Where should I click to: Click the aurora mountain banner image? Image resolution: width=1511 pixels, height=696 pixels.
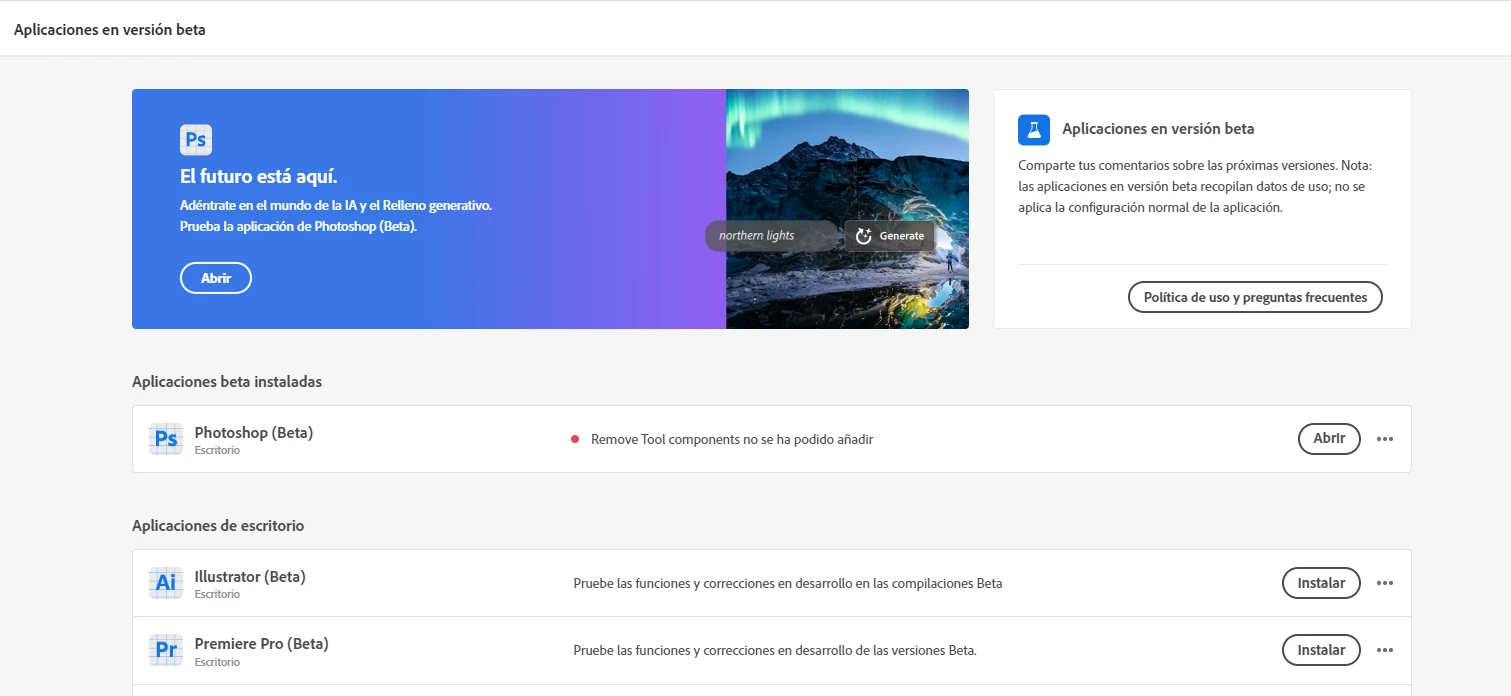click(847, 209)
